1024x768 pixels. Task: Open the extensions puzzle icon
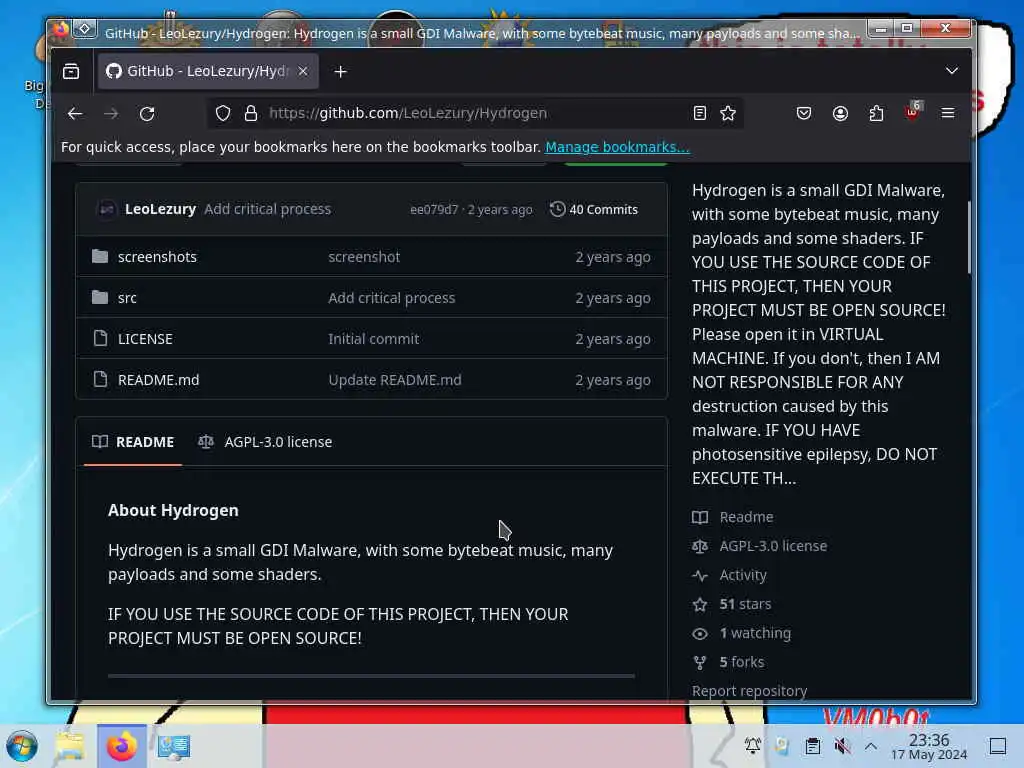876,114
